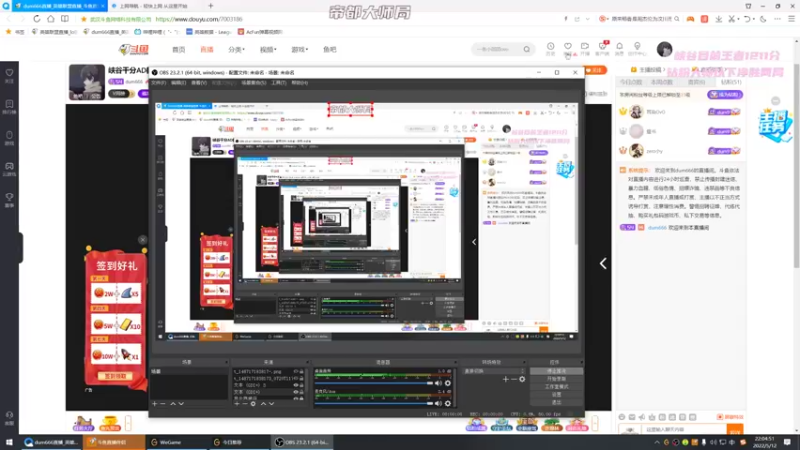
Task: Click the search magnifier icon in Douyu header
Action: pos(527,49)
